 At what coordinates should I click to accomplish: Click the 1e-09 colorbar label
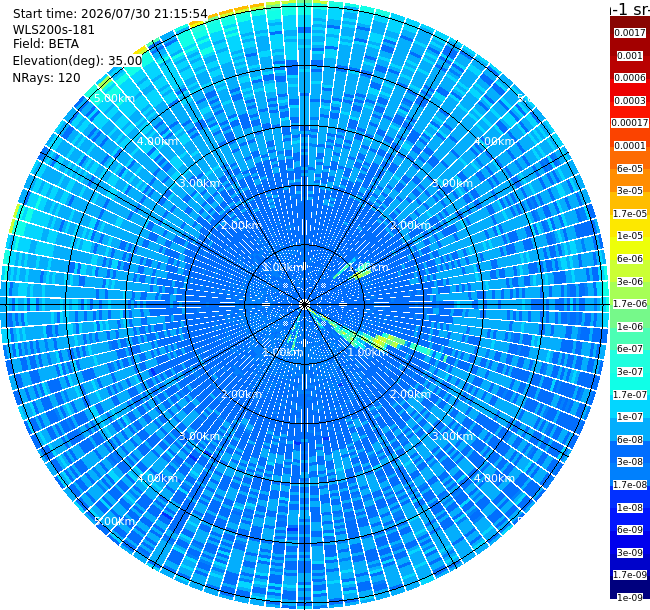tap(630, 598)
